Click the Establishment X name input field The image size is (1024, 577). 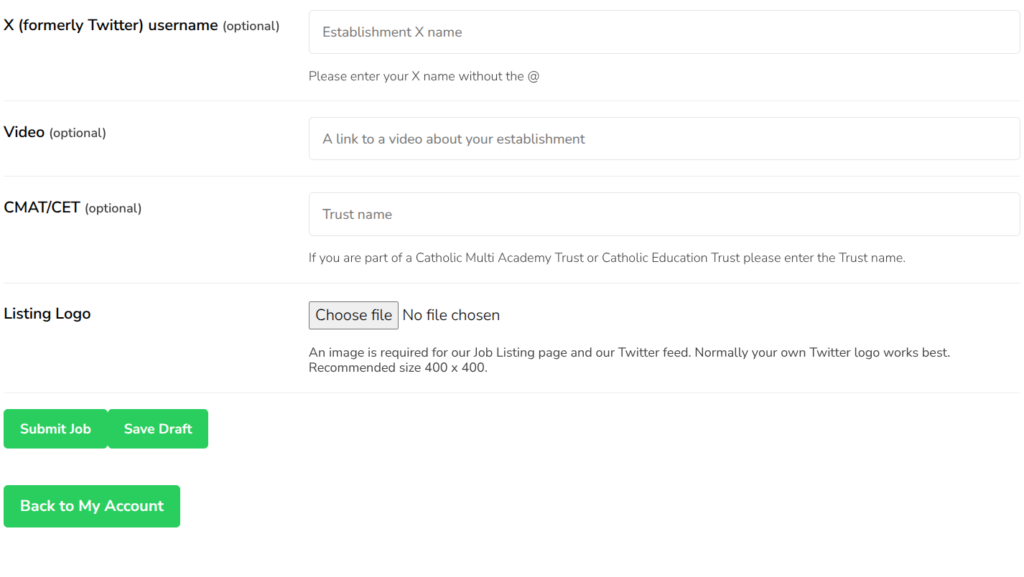point(664,32)
